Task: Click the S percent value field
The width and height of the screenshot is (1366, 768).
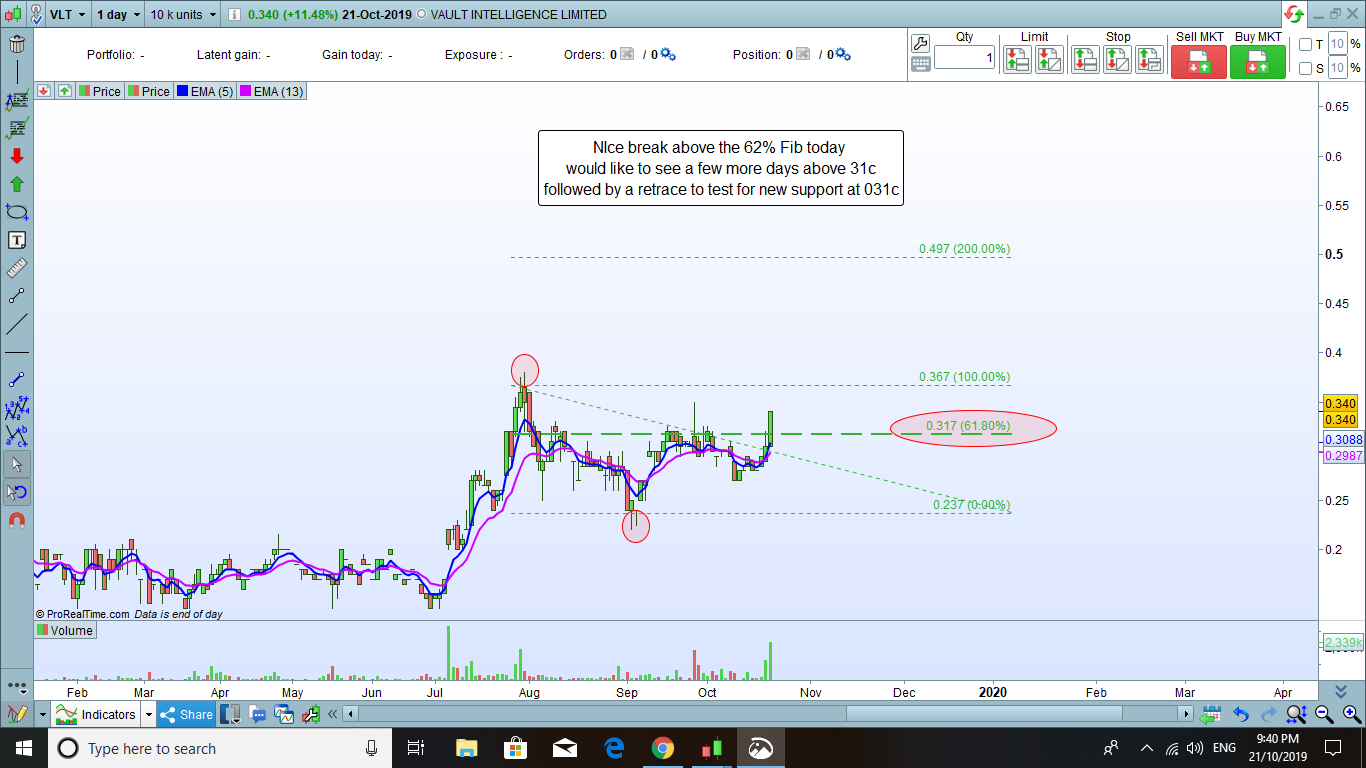Action: [x=1338, y=69]
